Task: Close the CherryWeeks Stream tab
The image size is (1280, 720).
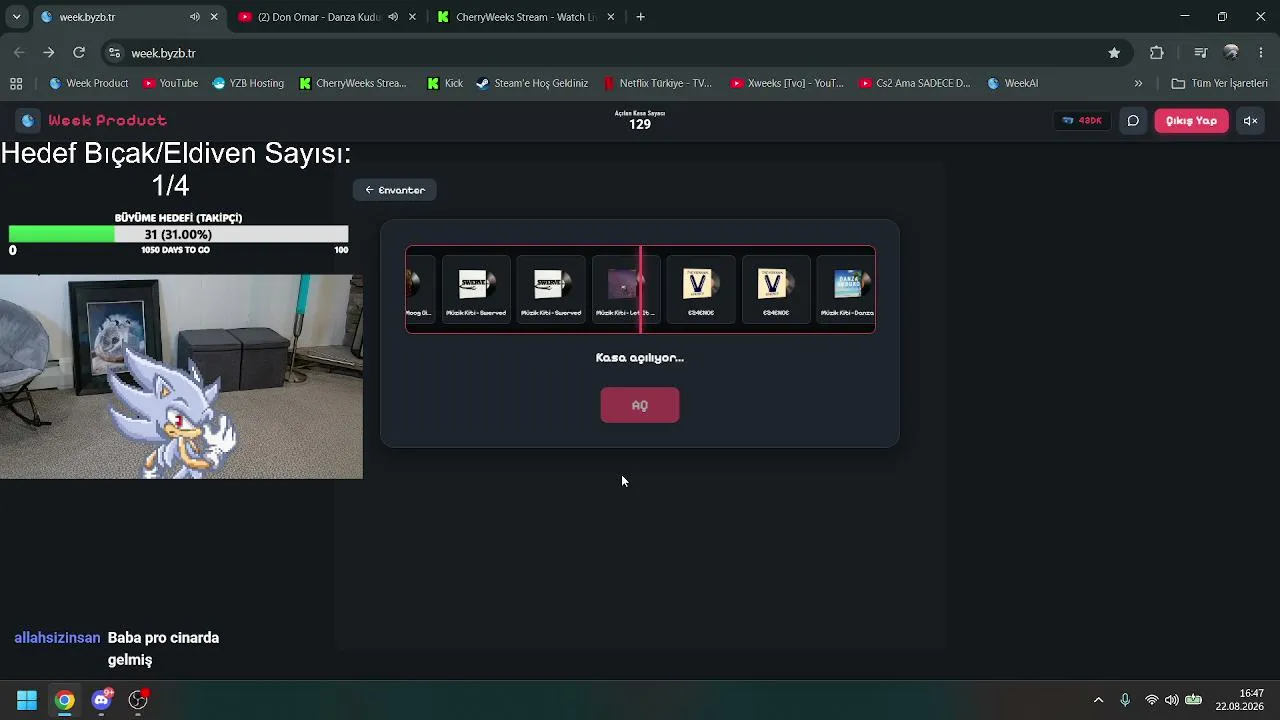Action: [x=610, y=17]
